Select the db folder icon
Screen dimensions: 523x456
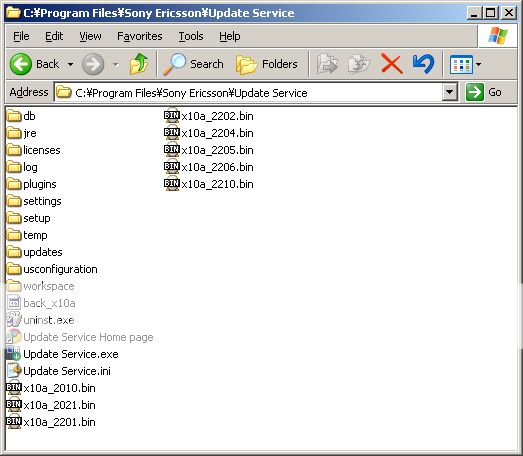point(14,115)
